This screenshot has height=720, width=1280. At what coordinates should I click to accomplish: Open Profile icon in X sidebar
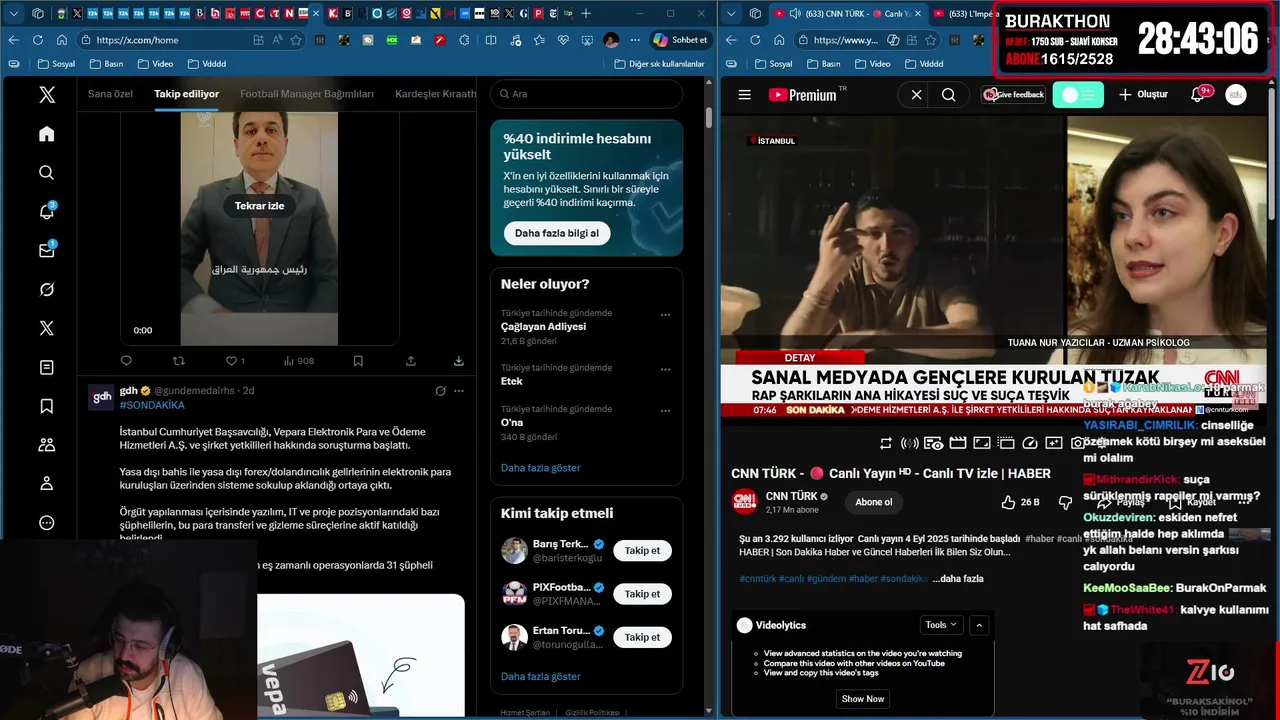pos(47,484)
